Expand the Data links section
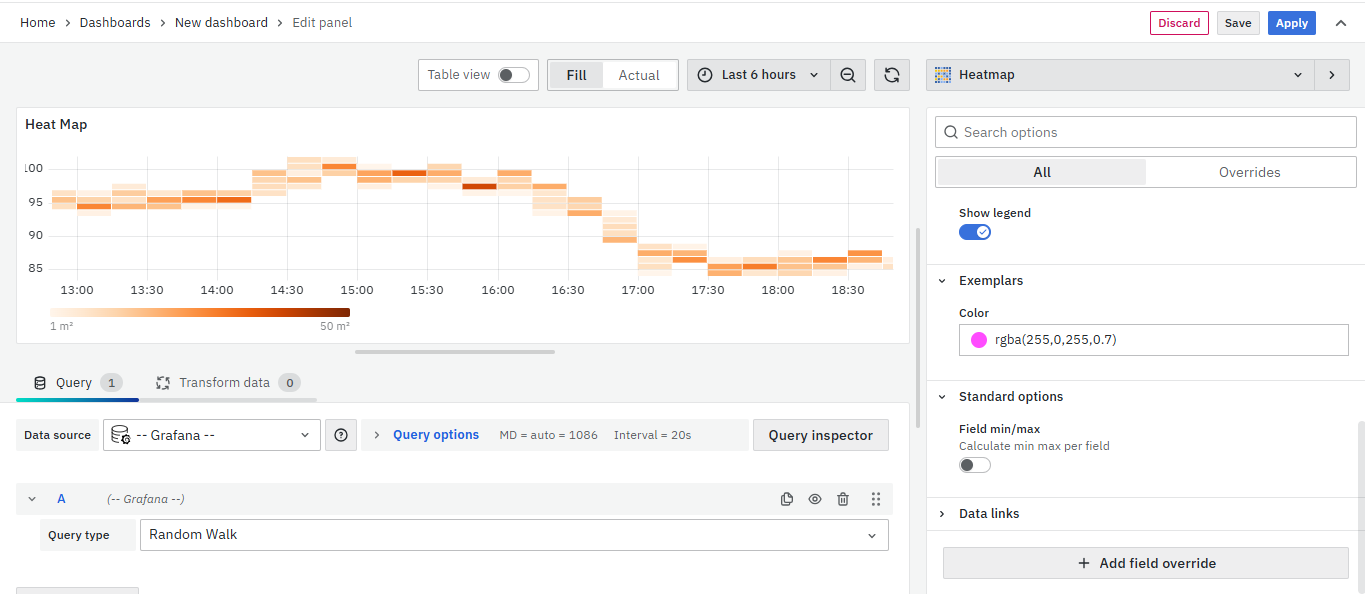The width and height of the screenshot is (1365, 594). tap(988, 514)
